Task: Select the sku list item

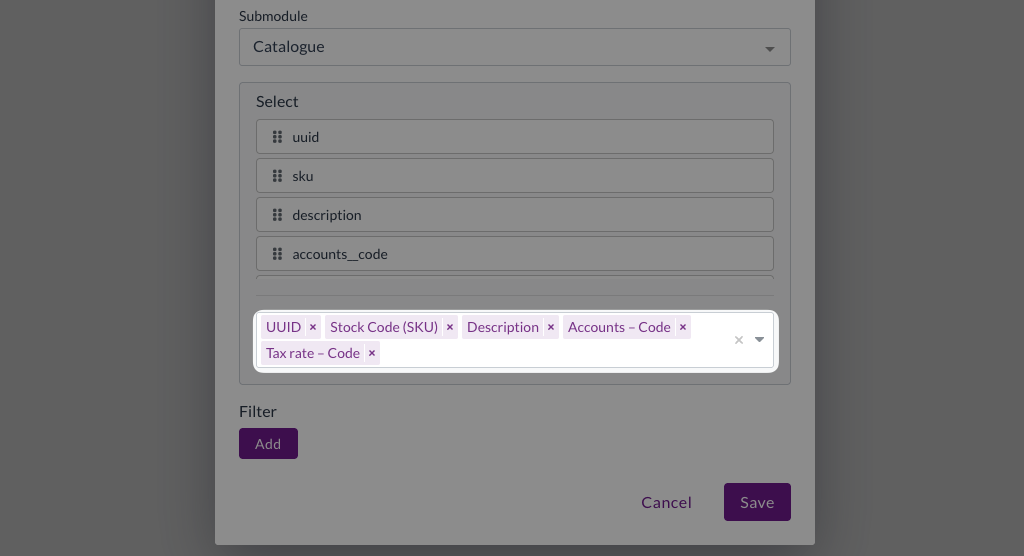Action: [x=520, y=176]
